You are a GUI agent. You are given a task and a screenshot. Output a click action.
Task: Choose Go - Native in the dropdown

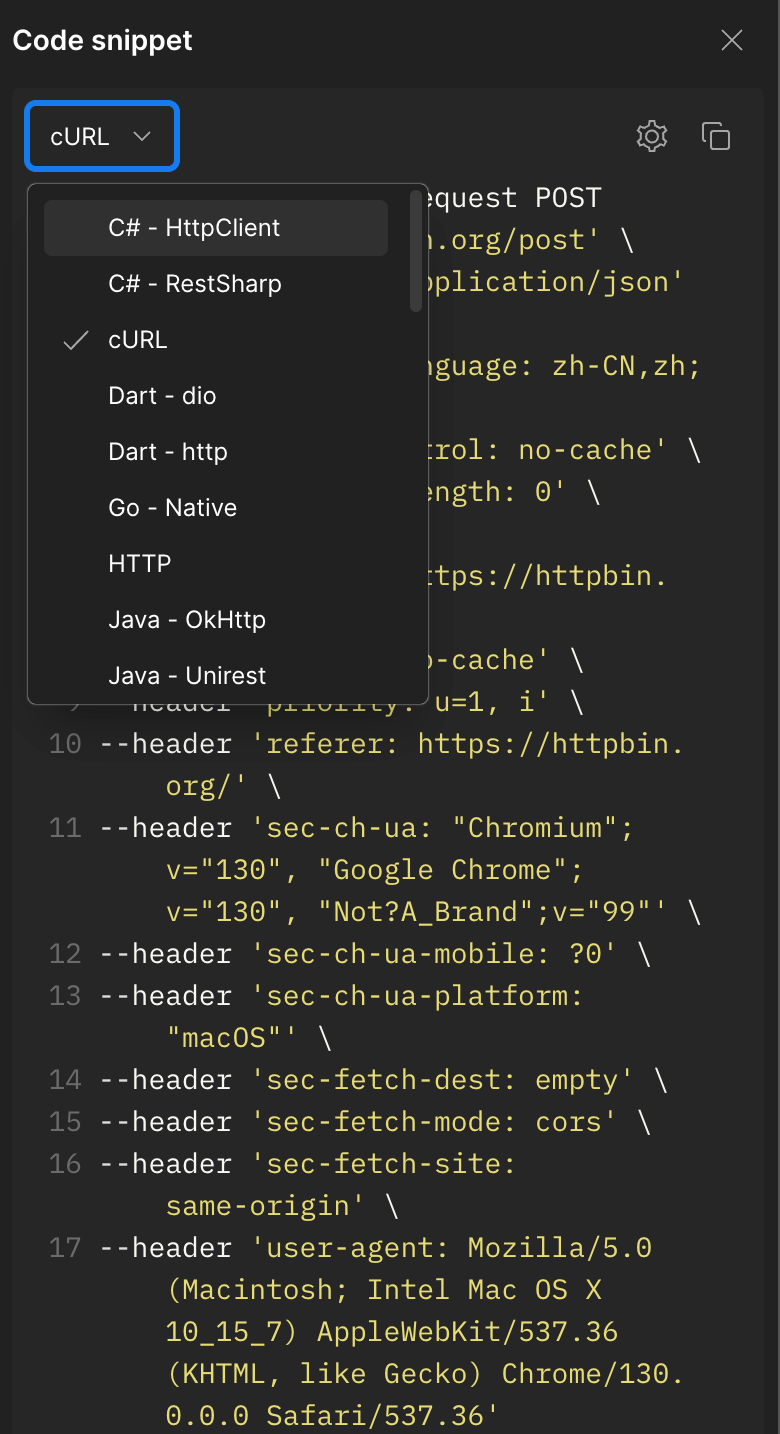(x=172, y=507)
